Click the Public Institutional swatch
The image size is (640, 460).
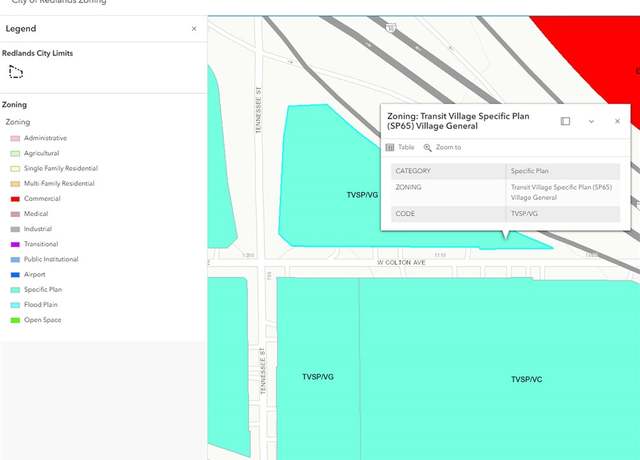(15, 260)
